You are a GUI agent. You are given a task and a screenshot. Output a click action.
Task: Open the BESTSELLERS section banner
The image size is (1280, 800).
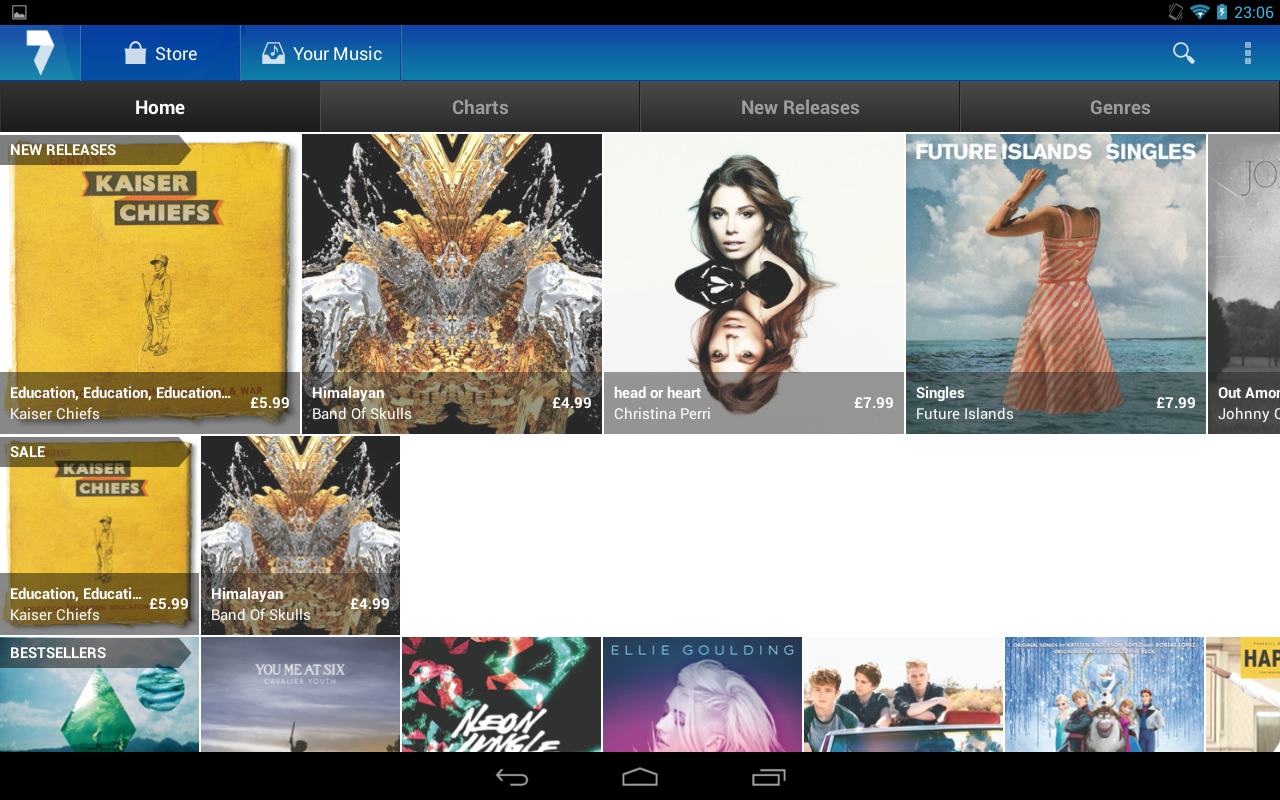pyautogui.click(x=95, y=653)
